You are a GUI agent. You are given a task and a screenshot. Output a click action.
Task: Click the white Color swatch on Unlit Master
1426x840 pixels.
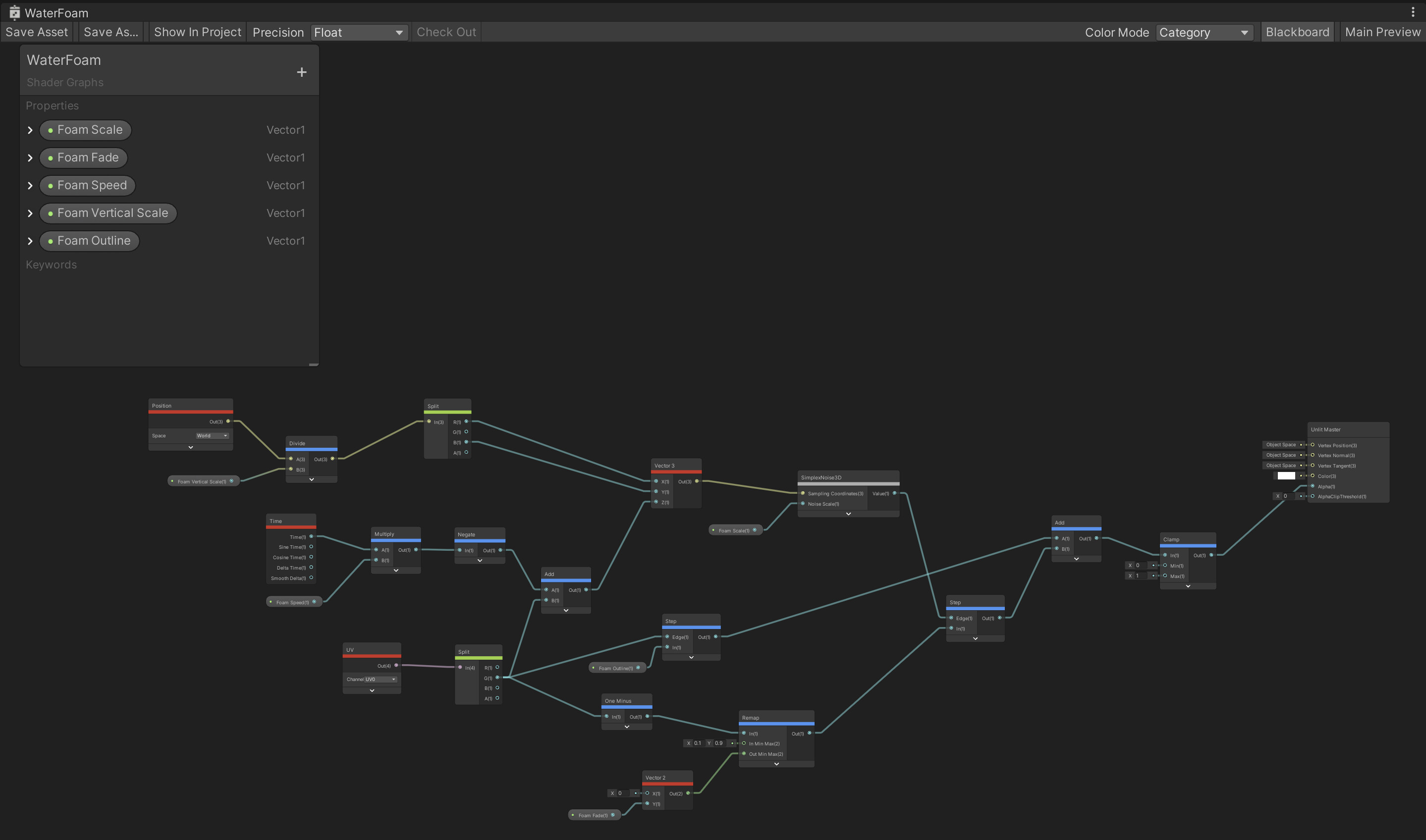pos(1286,475)
